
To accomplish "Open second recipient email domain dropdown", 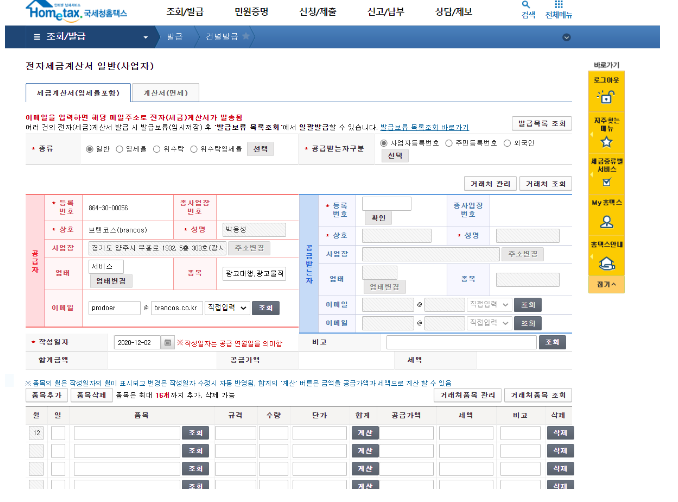I will click(489, 323).
